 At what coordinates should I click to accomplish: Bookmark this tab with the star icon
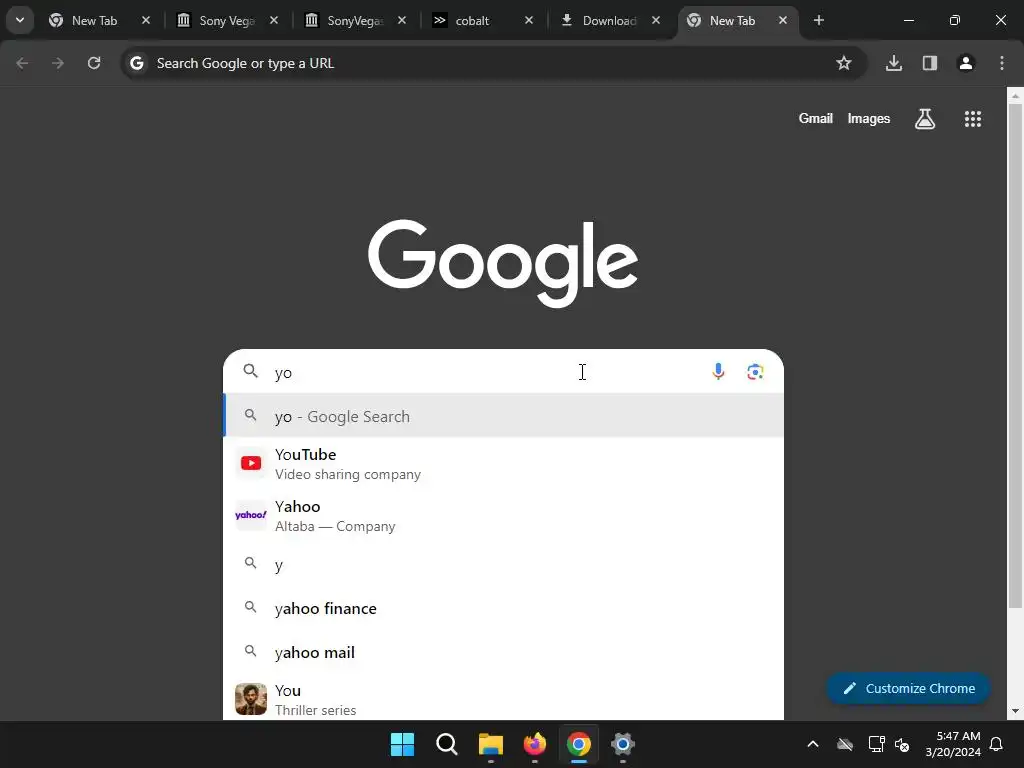pyautogui.click(x=844, y=63)
